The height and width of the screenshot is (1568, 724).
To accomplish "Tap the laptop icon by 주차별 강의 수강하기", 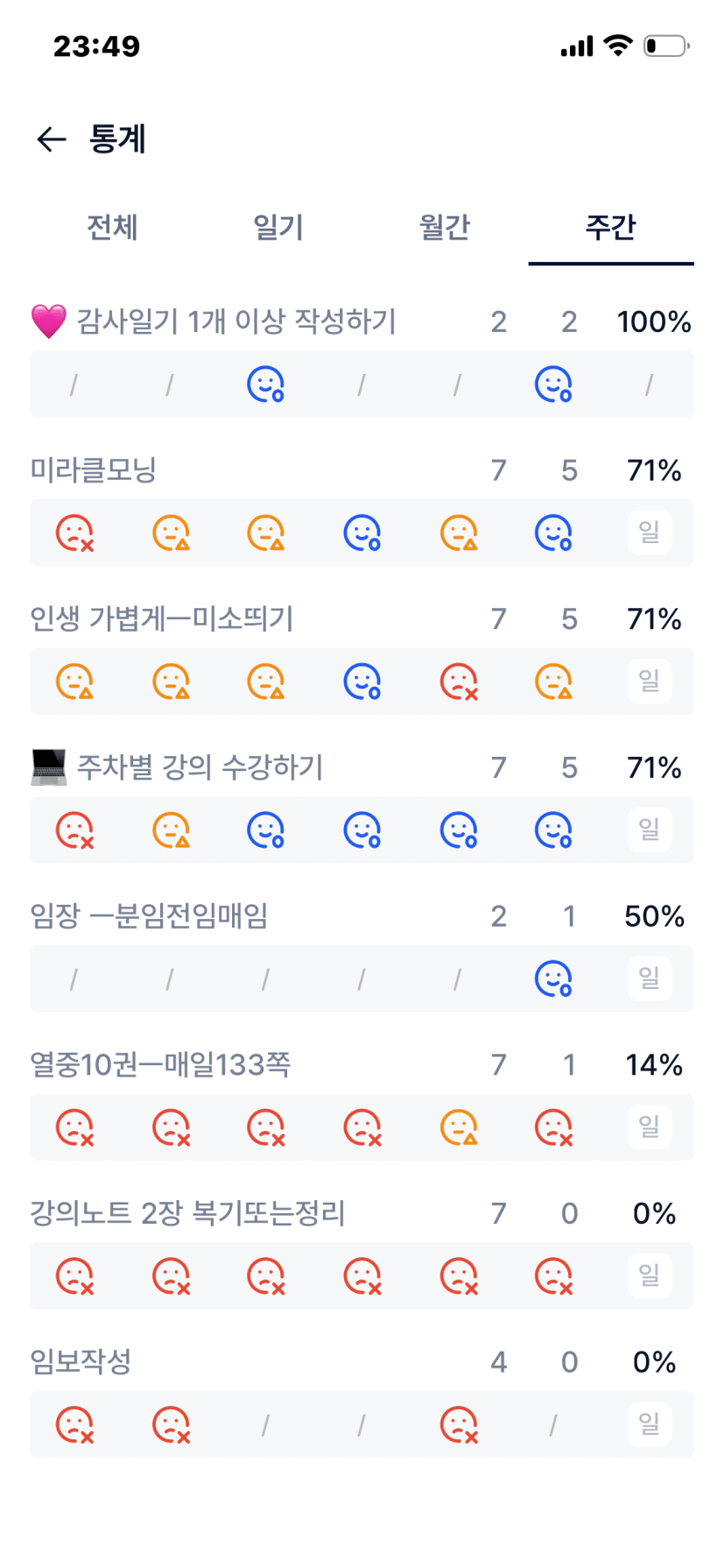I will [49, 767].
